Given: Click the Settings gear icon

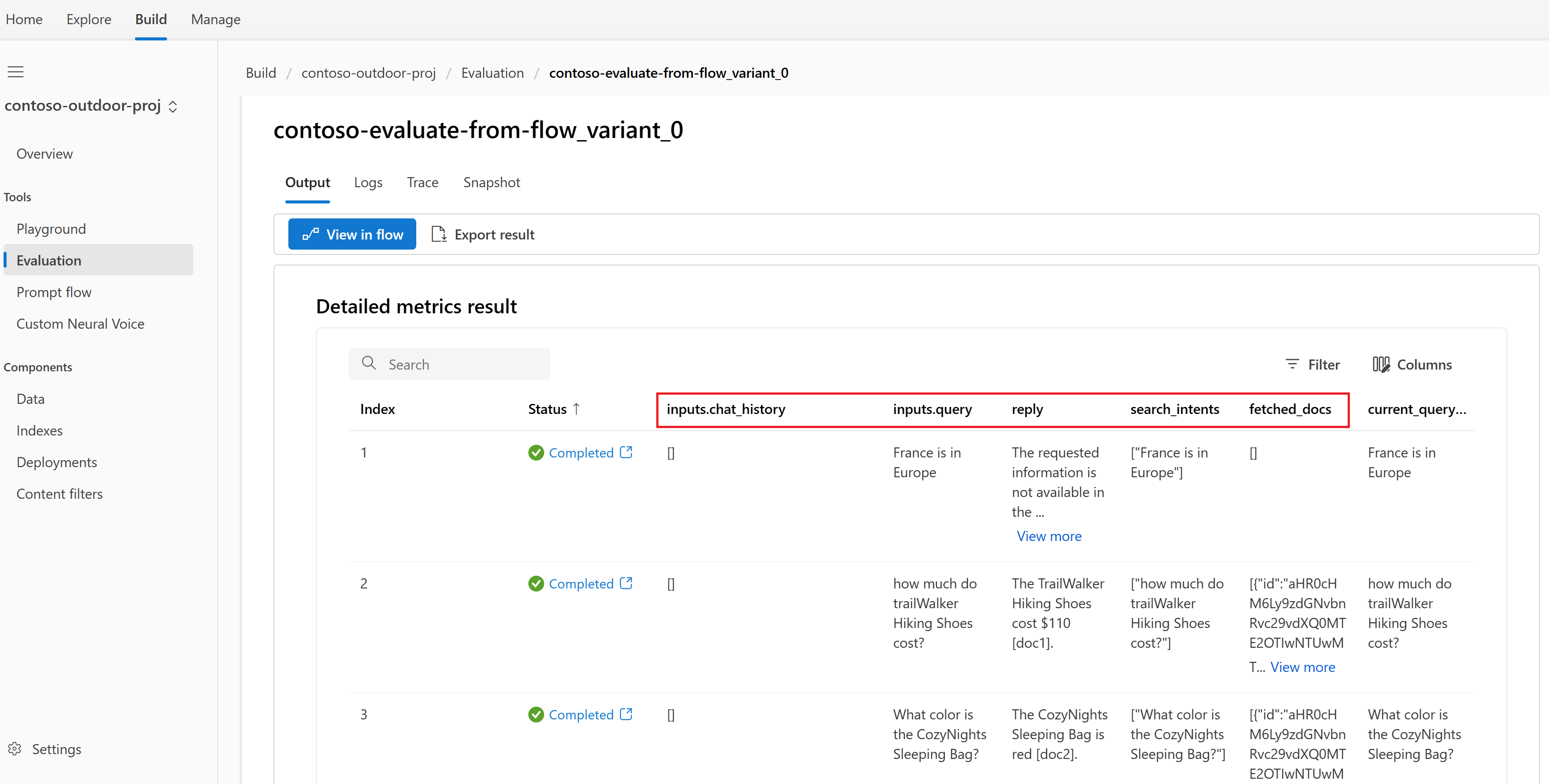Looking at the screenshot, I should coord(15,748).
